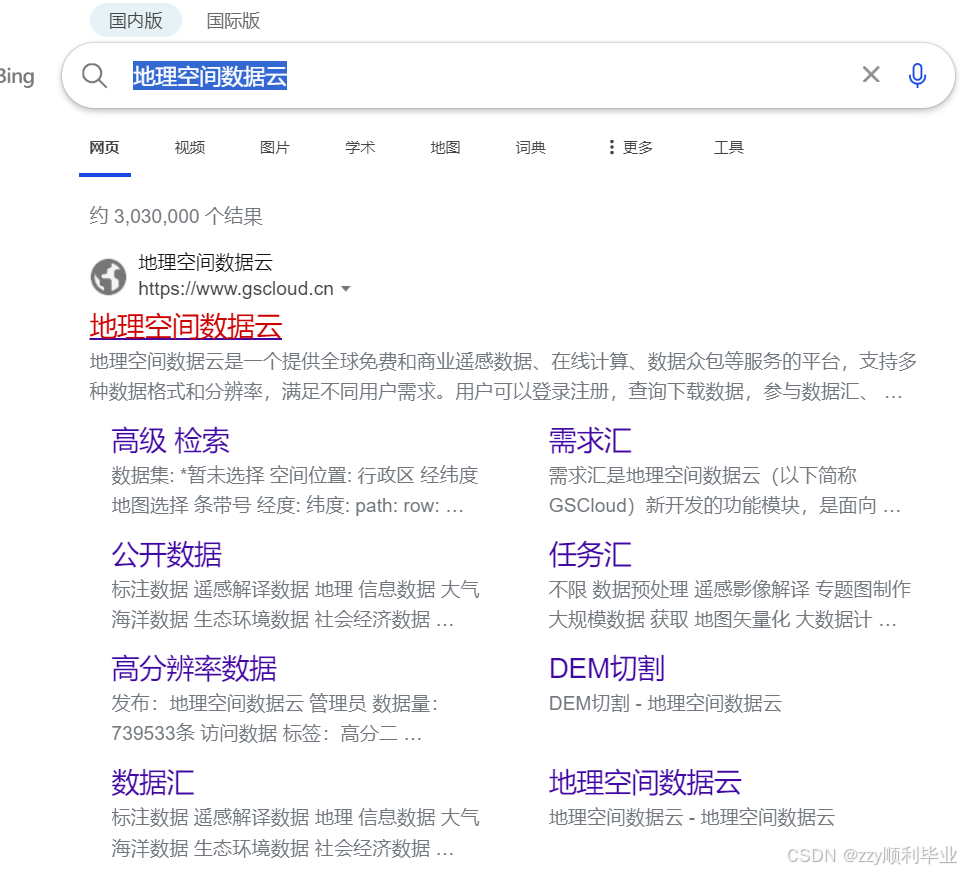The image size is (961, 873).
Task: Expand dropdown arrow next to gscloud.cn URL
Action: tap(346, 289)
